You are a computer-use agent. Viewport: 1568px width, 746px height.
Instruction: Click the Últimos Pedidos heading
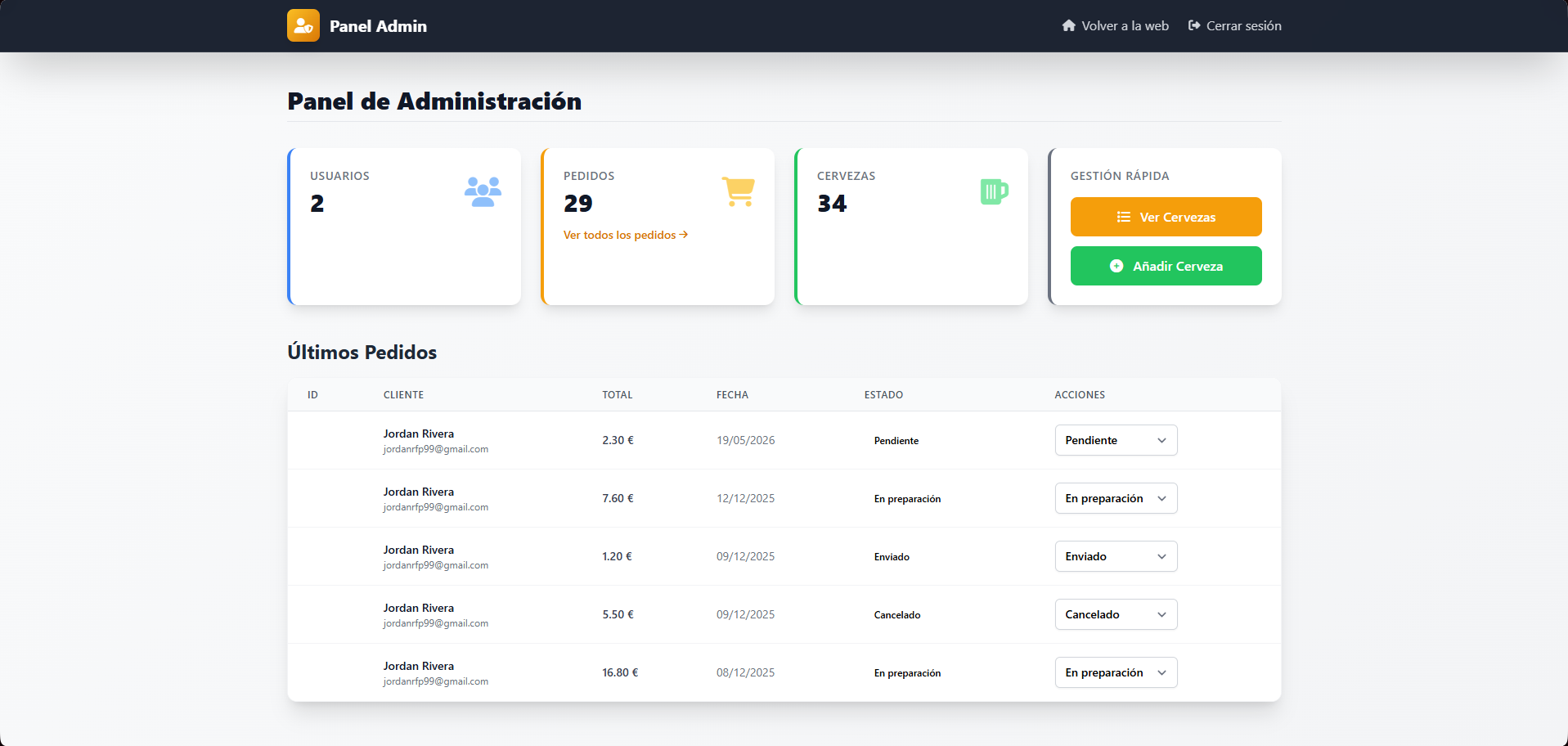tap(362, 352)
